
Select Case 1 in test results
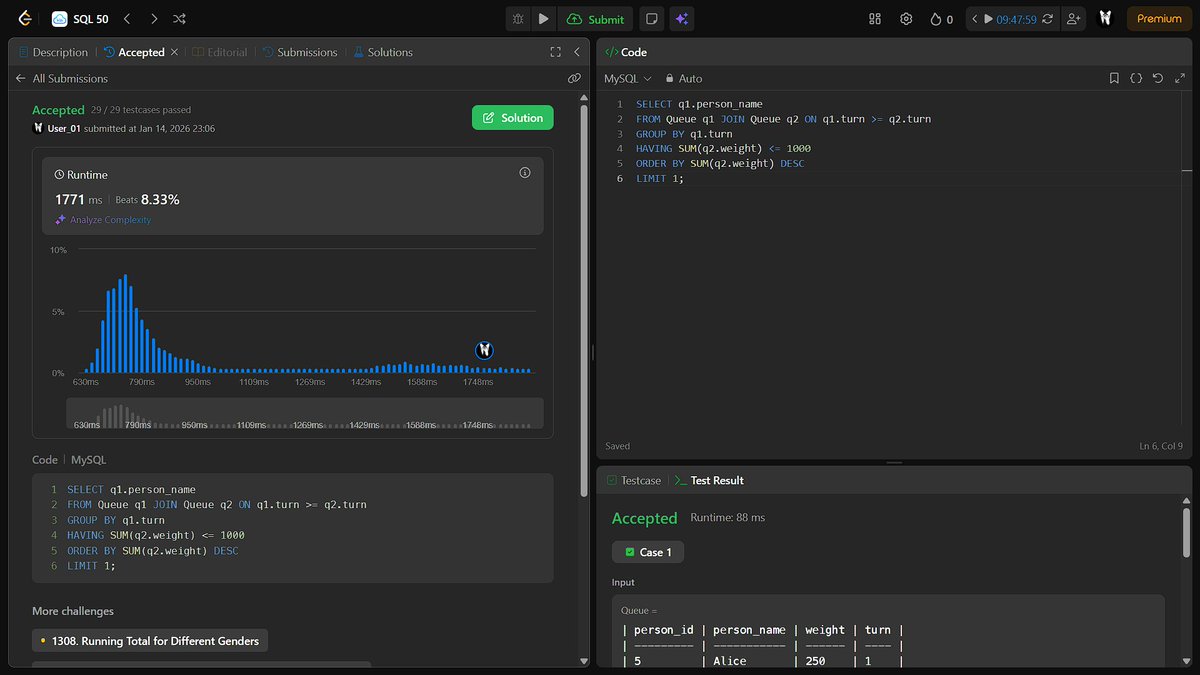click(x=648, y=552)
